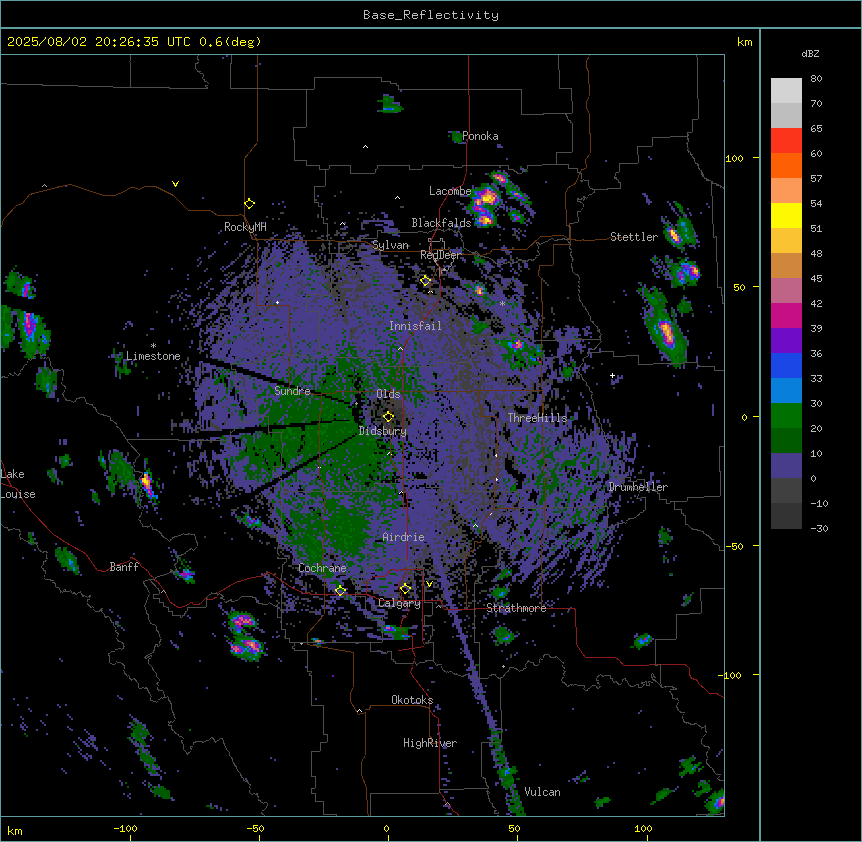Pick the yellow diamond marker below Cochrane
This screenshot has width=862, height=842.
340,590
